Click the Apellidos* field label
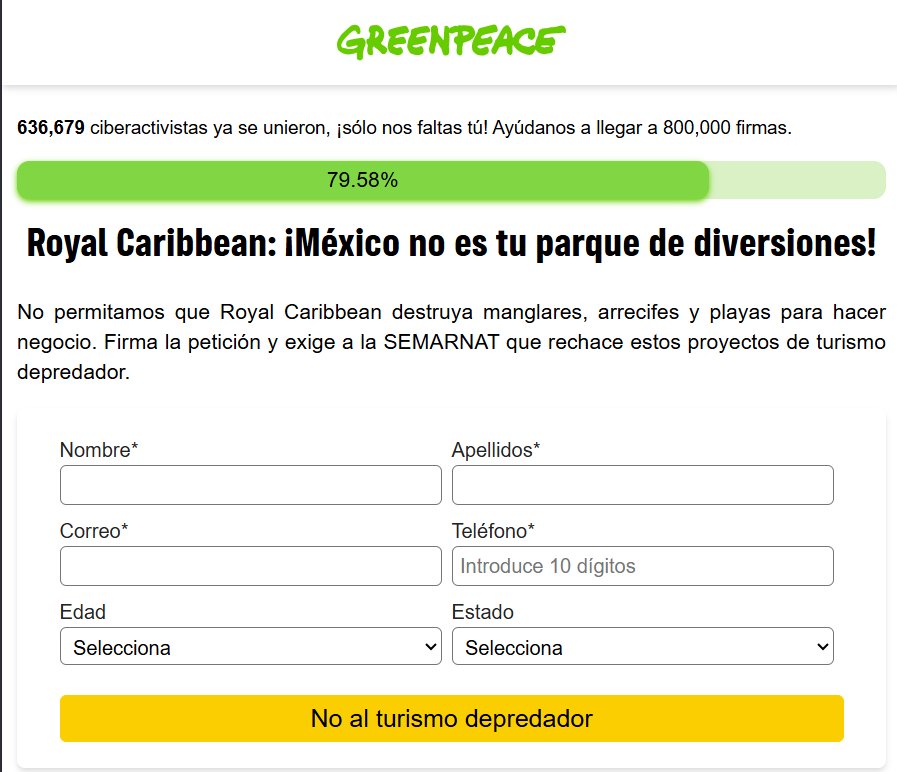 pyautogui.click(x=495, y=450)
